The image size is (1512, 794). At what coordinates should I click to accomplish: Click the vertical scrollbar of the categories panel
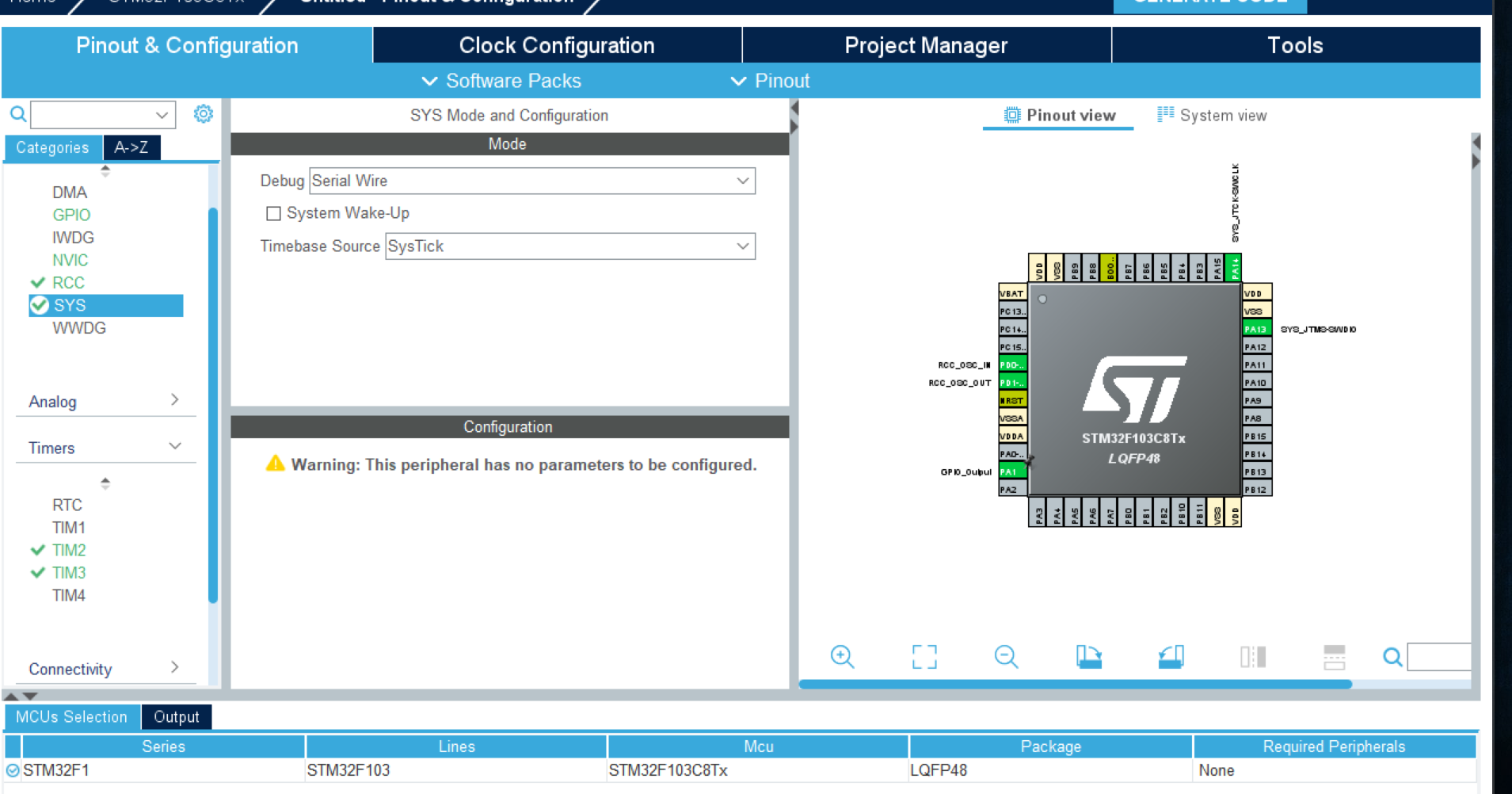click(x=212, y=404)
